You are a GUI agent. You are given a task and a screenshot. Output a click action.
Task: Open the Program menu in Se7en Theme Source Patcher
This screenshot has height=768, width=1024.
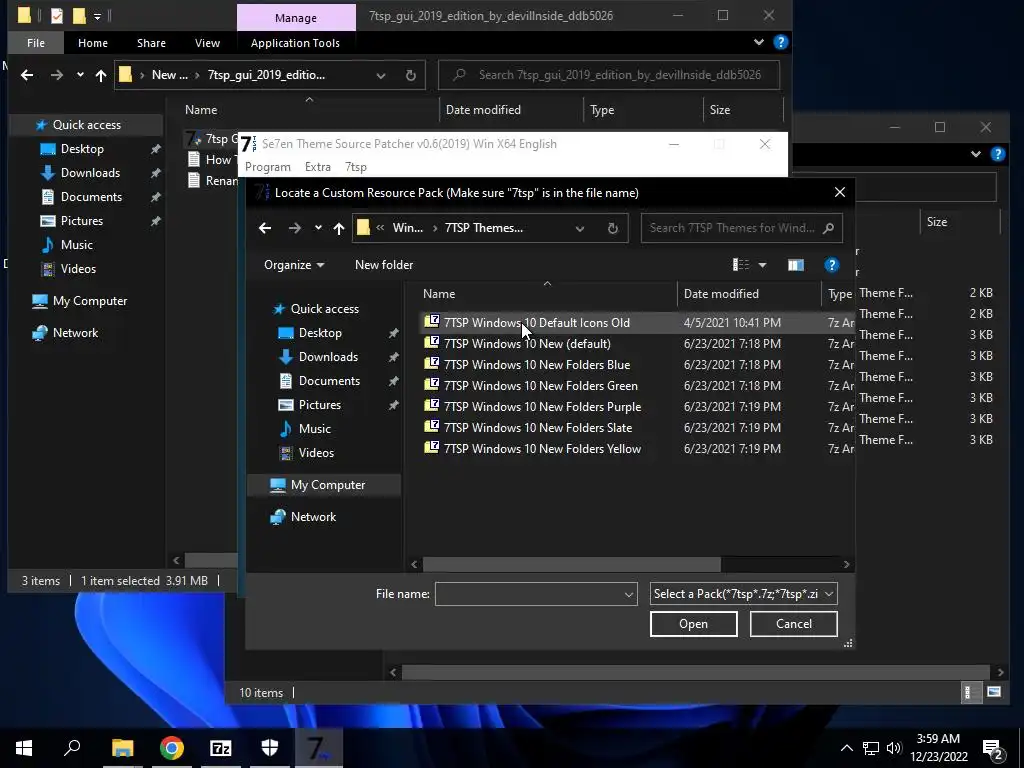268,167
